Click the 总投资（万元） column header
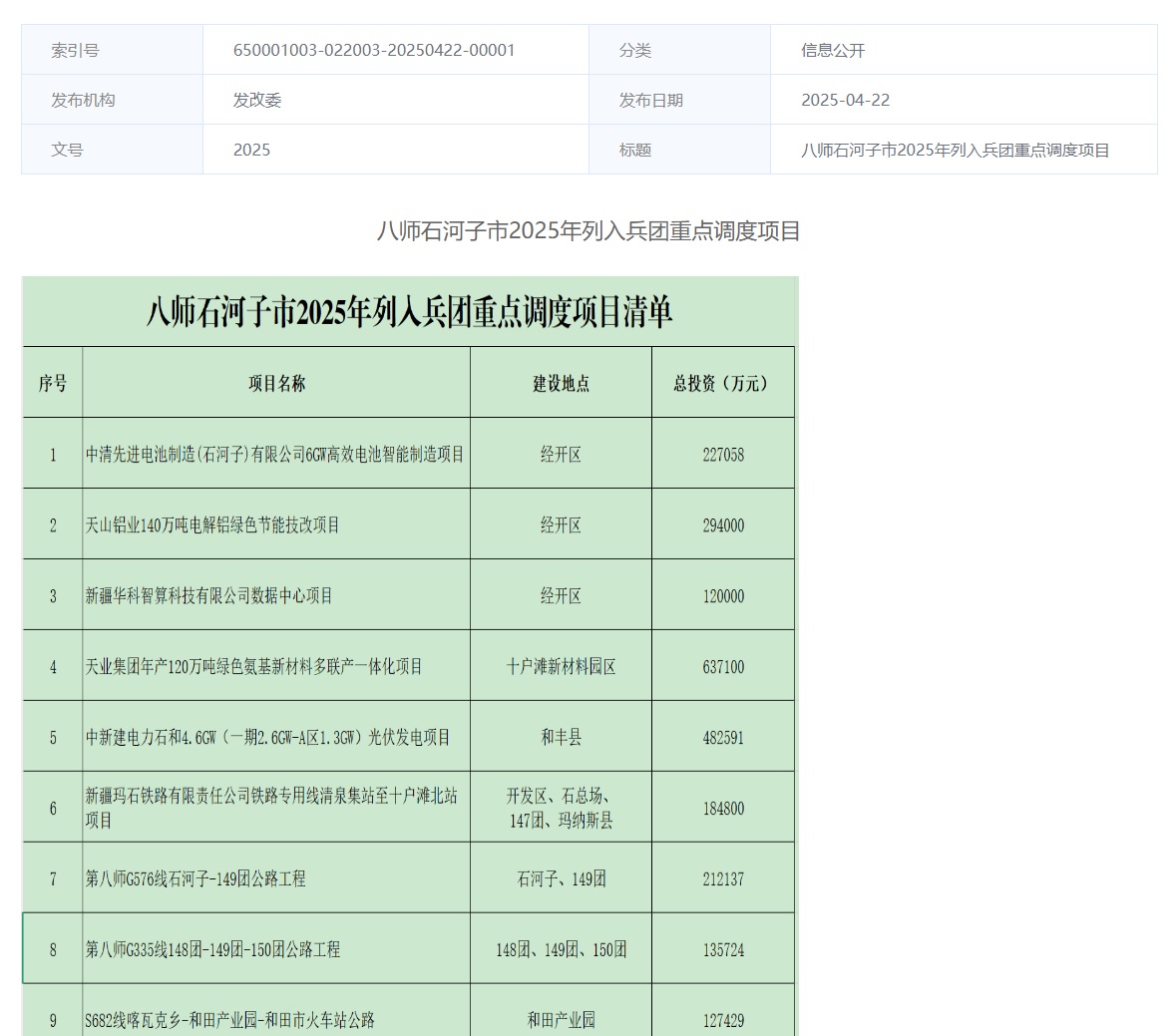 click(x=723, y=383)
